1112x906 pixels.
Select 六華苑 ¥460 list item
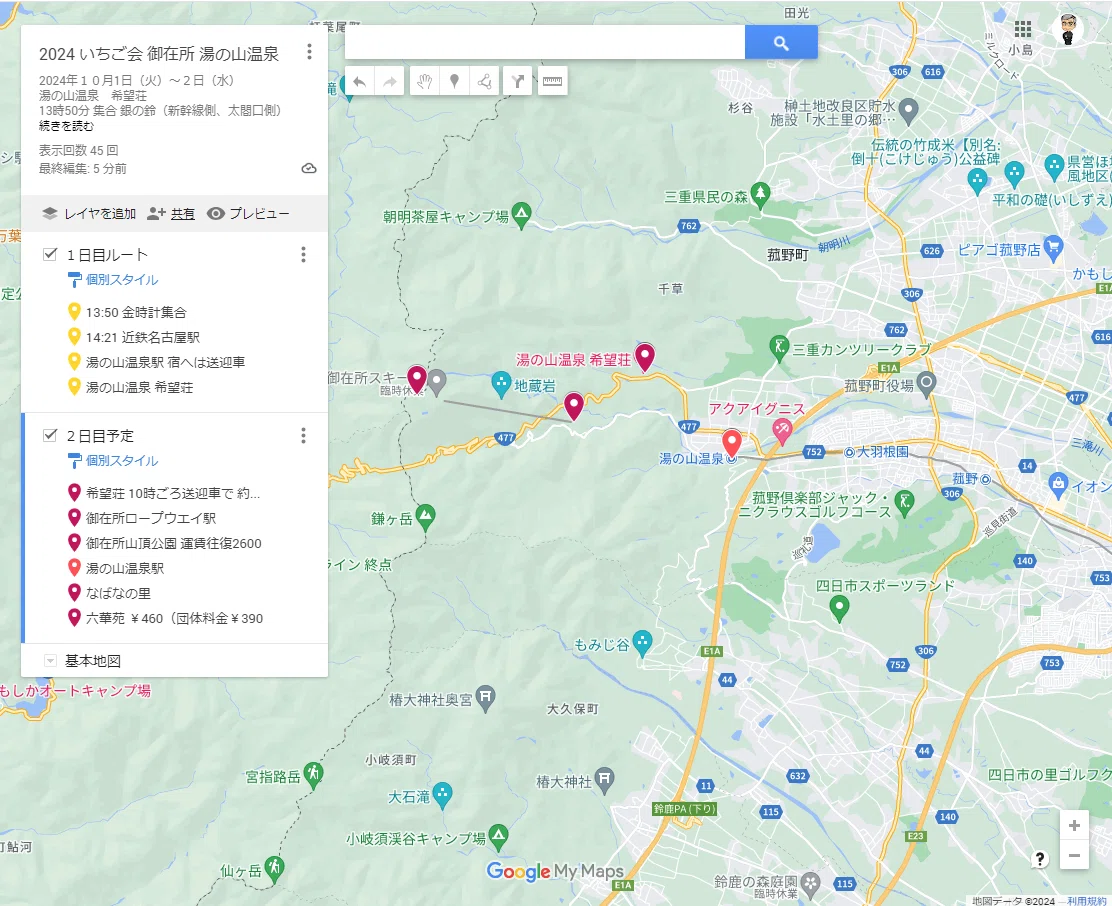174,618
